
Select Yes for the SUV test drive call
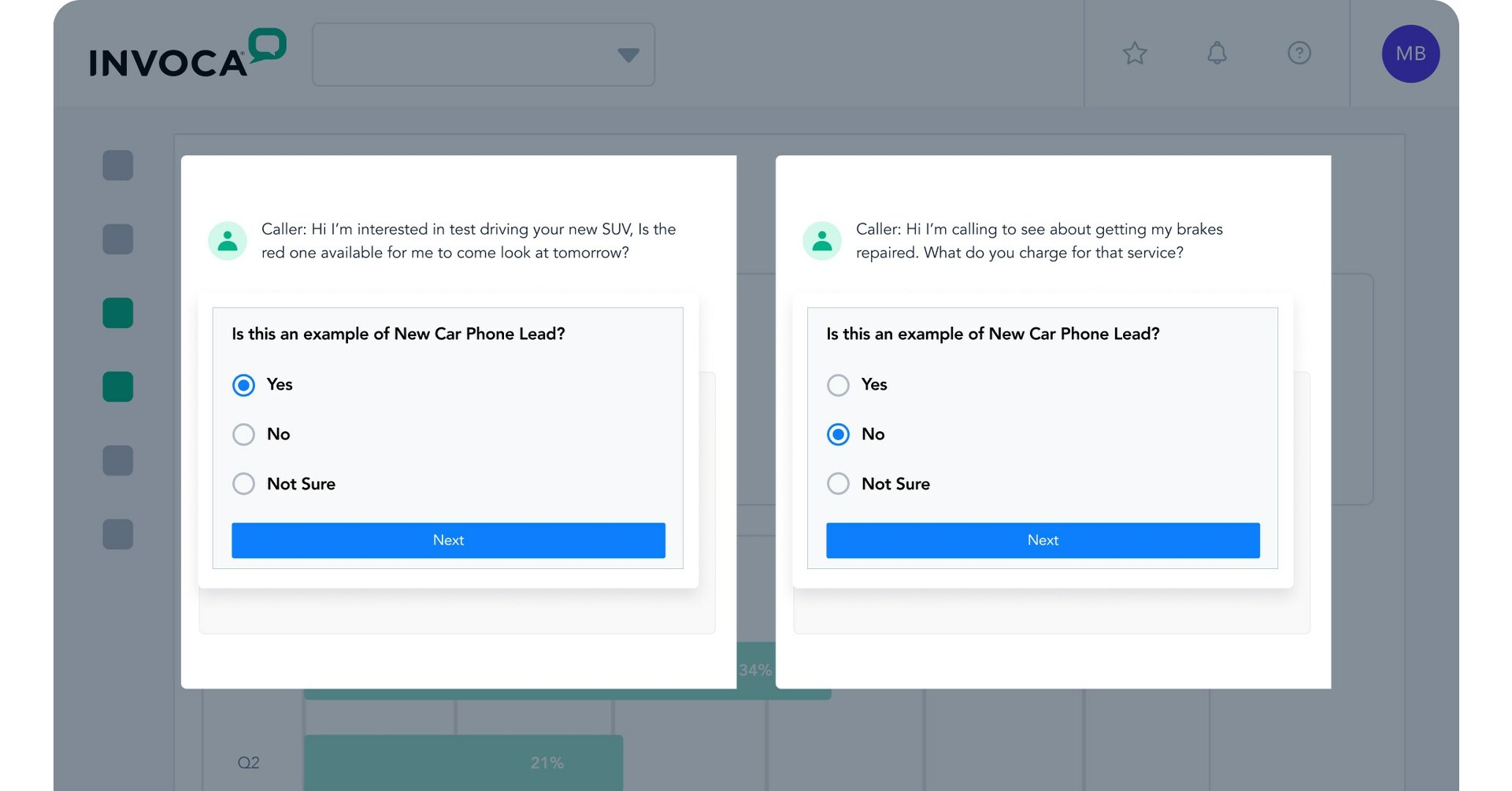click(x=243, y=385)
